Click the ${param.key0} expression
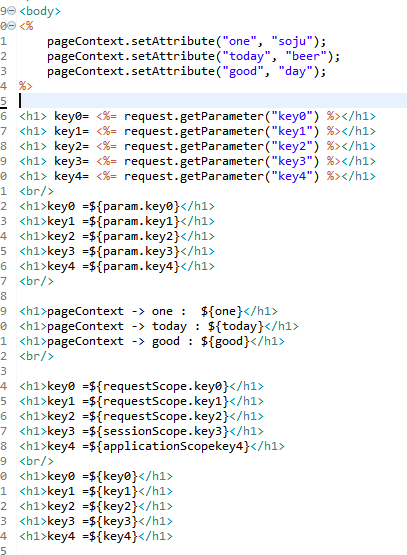 point(134,206)
